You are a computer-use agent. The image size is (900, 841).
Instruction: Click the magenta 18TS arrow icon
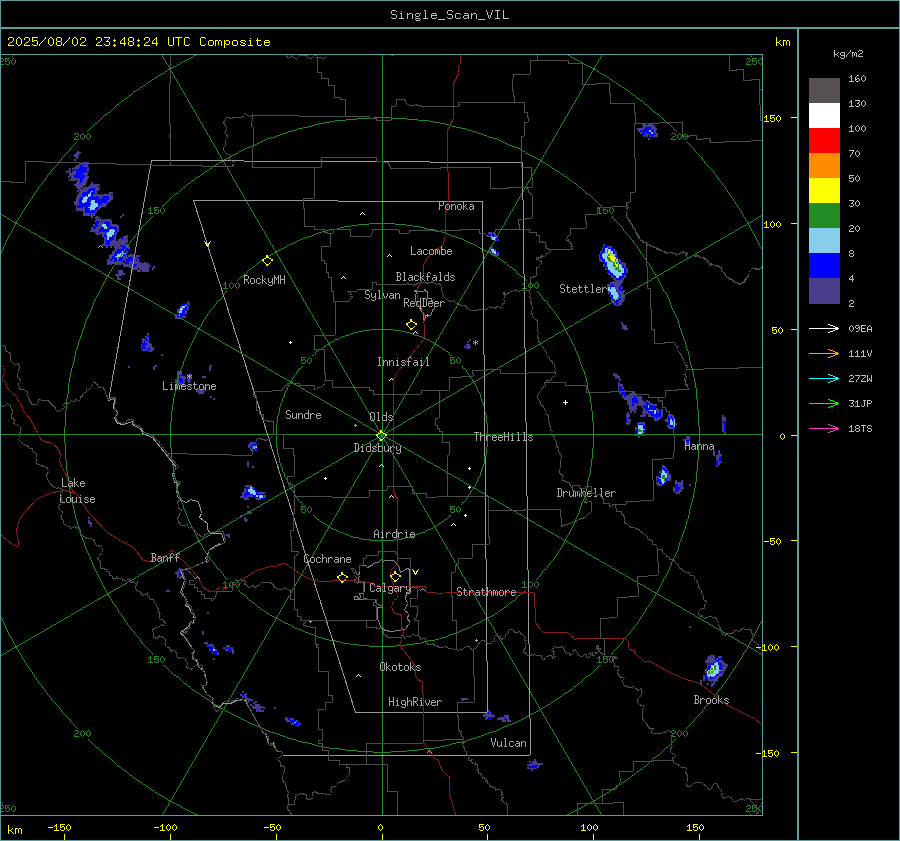point(824,428)
